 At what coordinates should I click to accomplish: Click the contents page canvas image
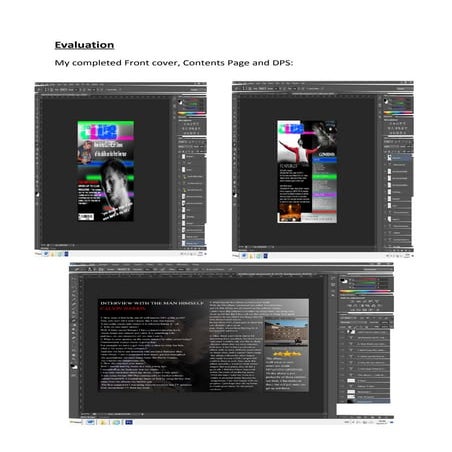pyautogui.click(x=307, y=172)
